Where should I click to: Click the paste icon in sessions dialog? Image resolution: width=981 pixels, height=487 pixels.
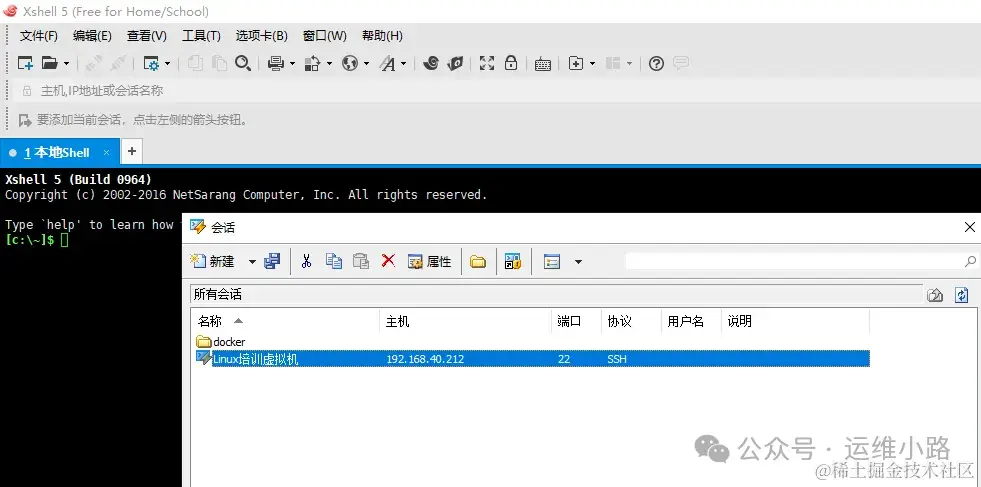click(361, 261)
